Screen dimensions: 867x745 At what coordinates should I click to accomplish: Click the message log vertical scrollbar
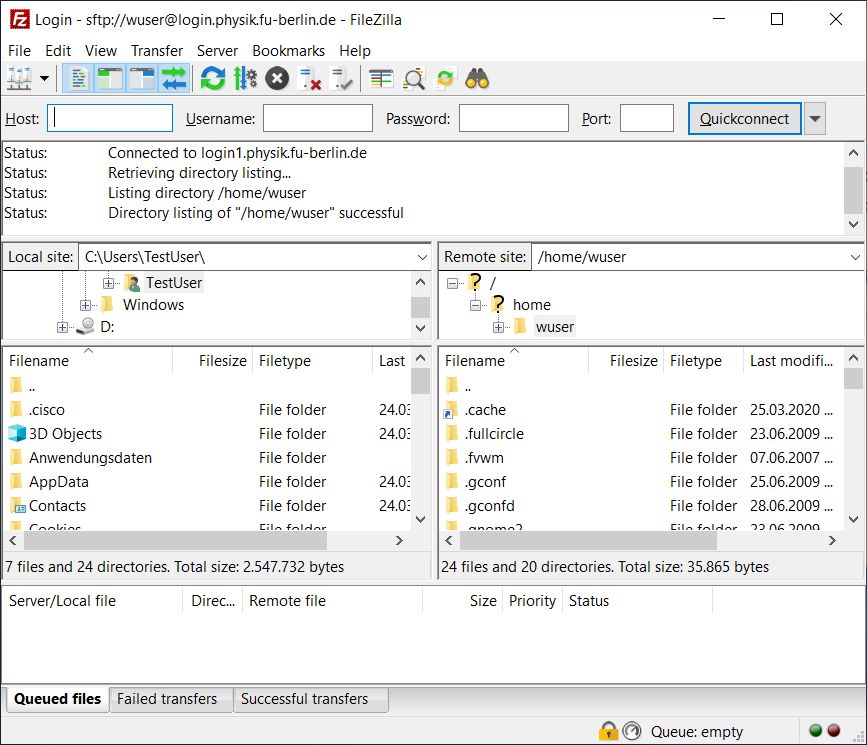(x=853, y=188)
